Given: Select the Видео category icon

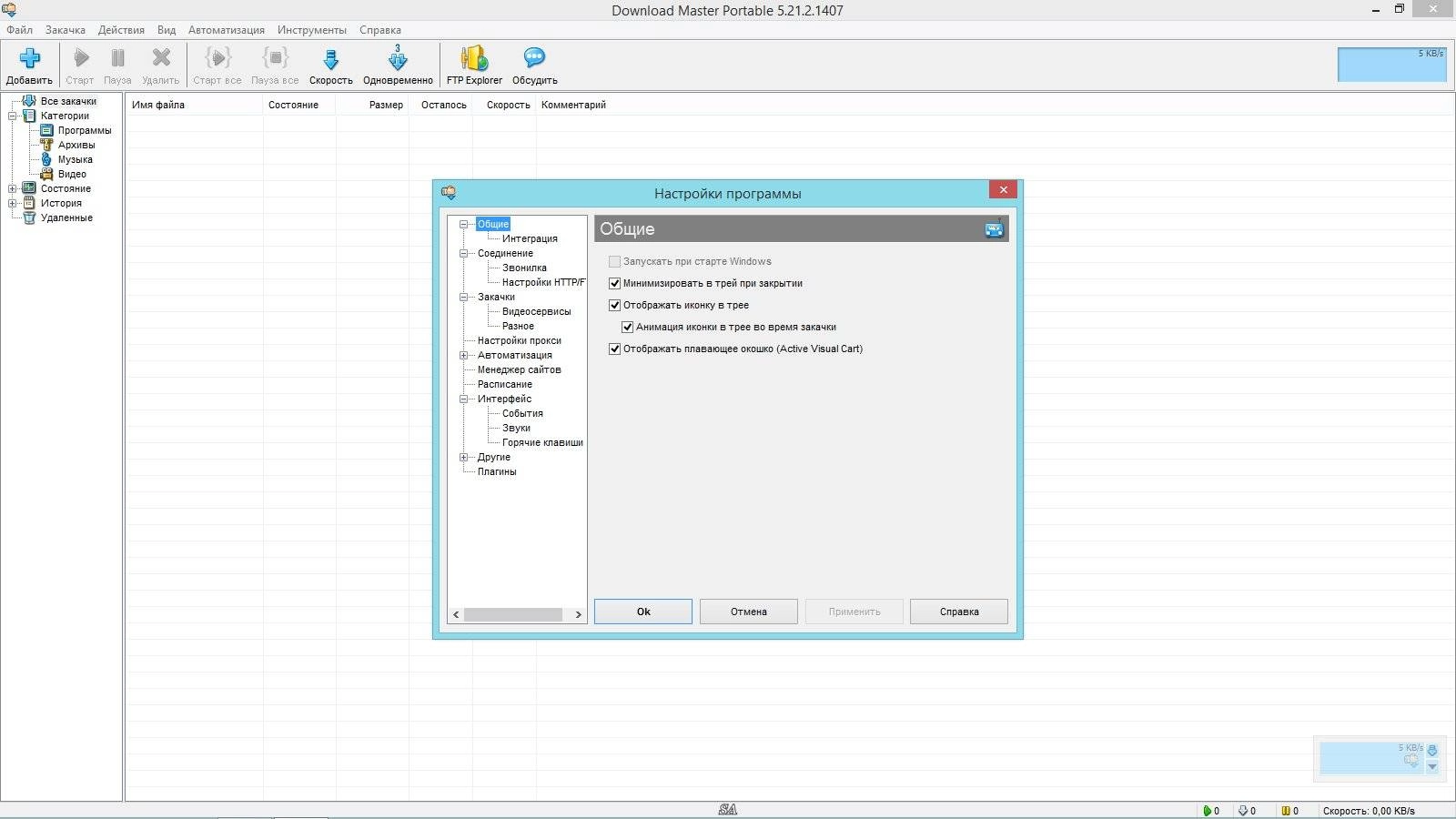Looking at the screenshot, I should click(x=47, y=174).
